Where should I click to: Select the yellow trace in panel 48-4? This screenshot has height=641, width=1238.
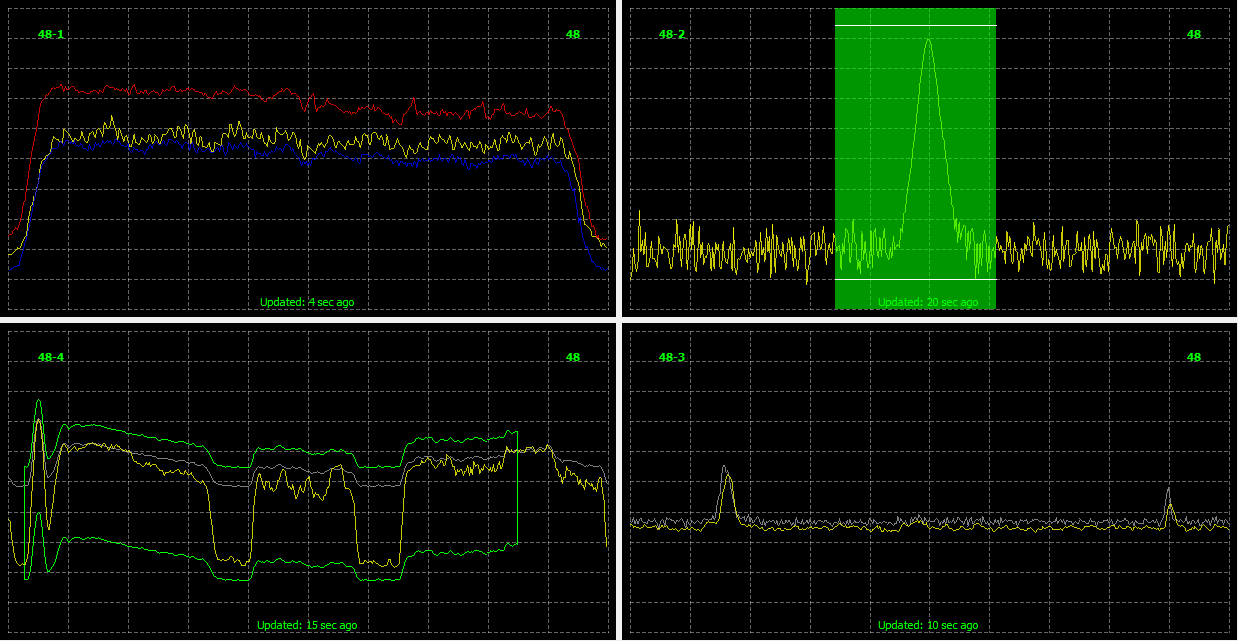coord(300,490)
